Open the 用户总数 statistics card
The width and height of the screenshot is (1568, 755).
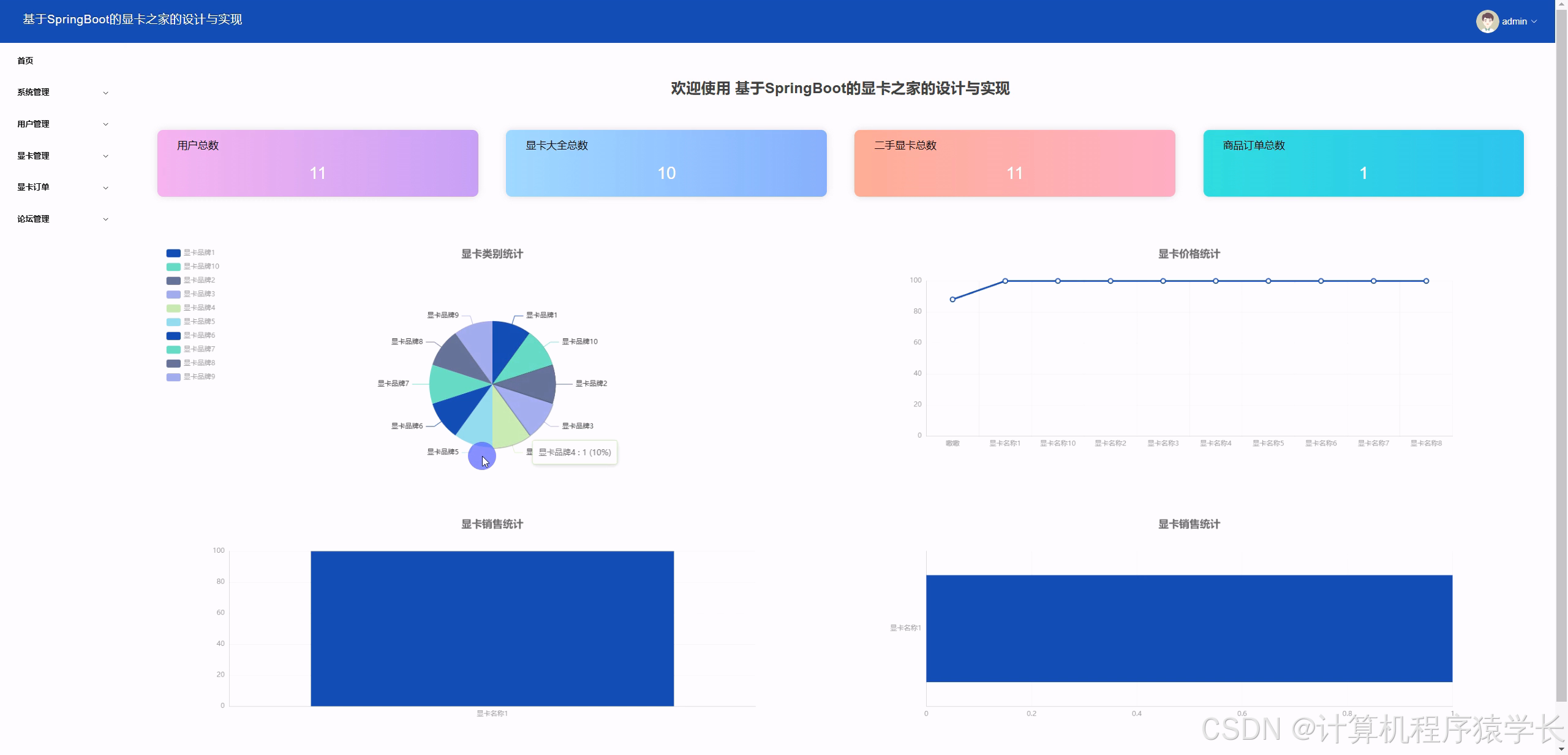click(x=317, y=162)
